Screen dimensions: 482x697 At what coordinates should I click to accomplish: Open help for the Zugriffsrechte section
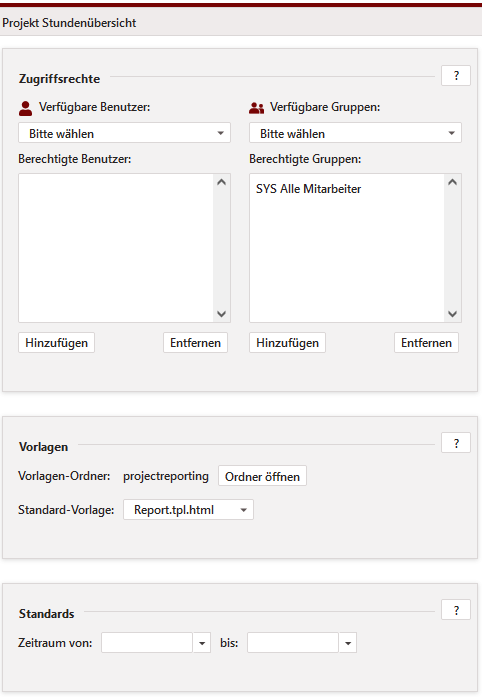(456, 76)
